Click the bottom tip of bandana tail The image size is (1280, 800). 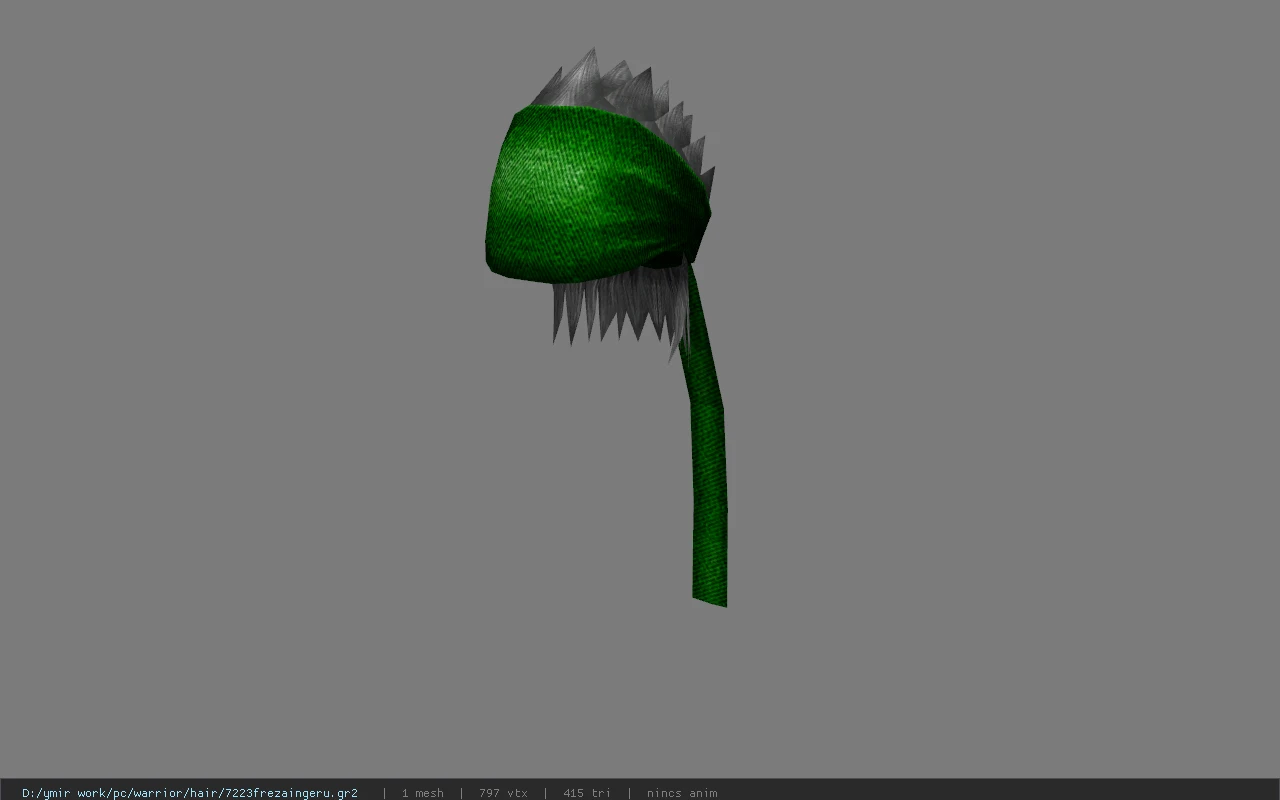710,598
